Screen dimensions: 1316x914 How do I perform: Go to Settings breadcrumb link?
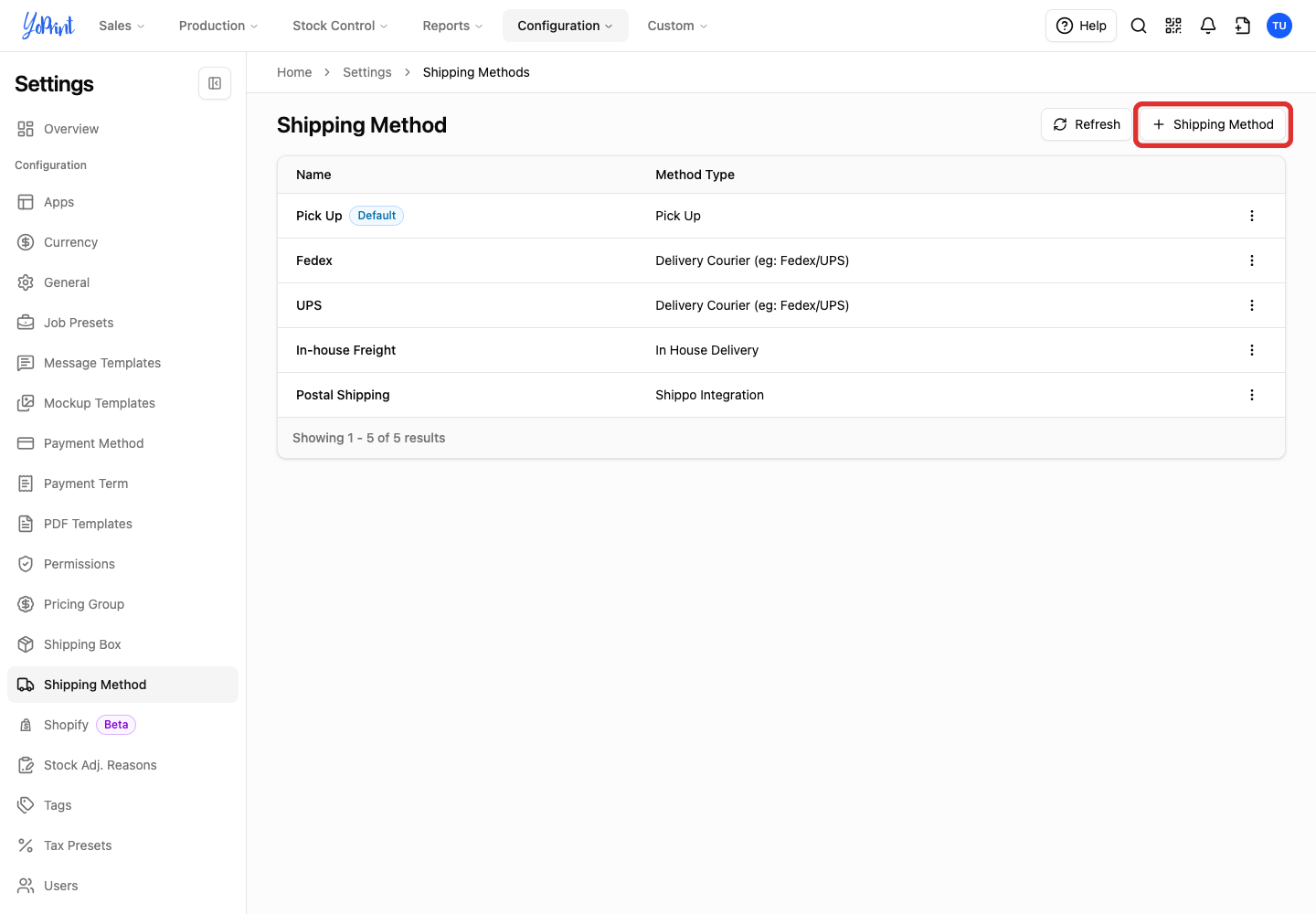pyautogui.click(x=367, y=72)
